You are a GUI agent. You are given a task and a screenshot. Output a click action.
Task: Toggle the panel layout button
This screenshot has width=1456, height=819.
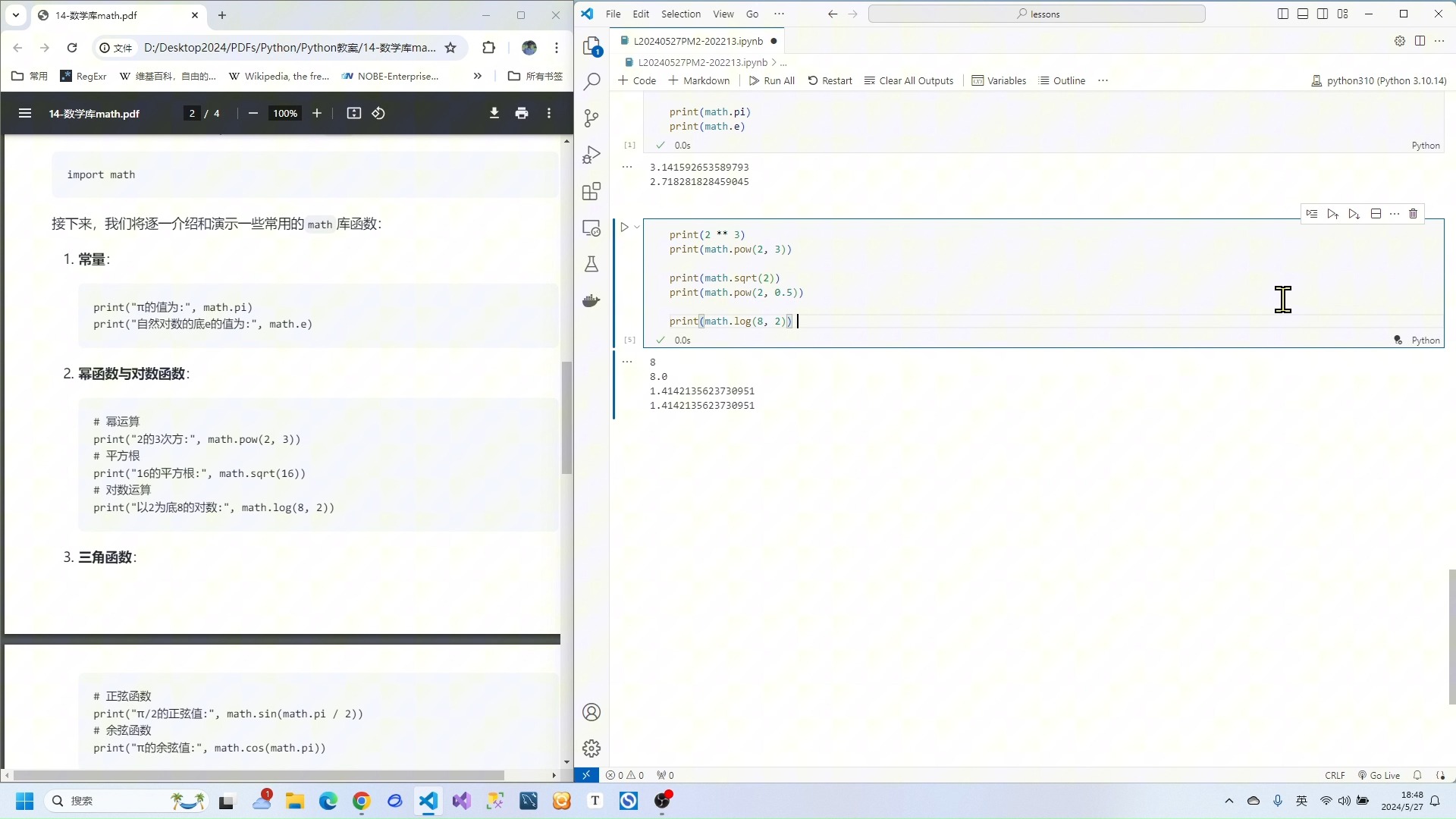1302,14
